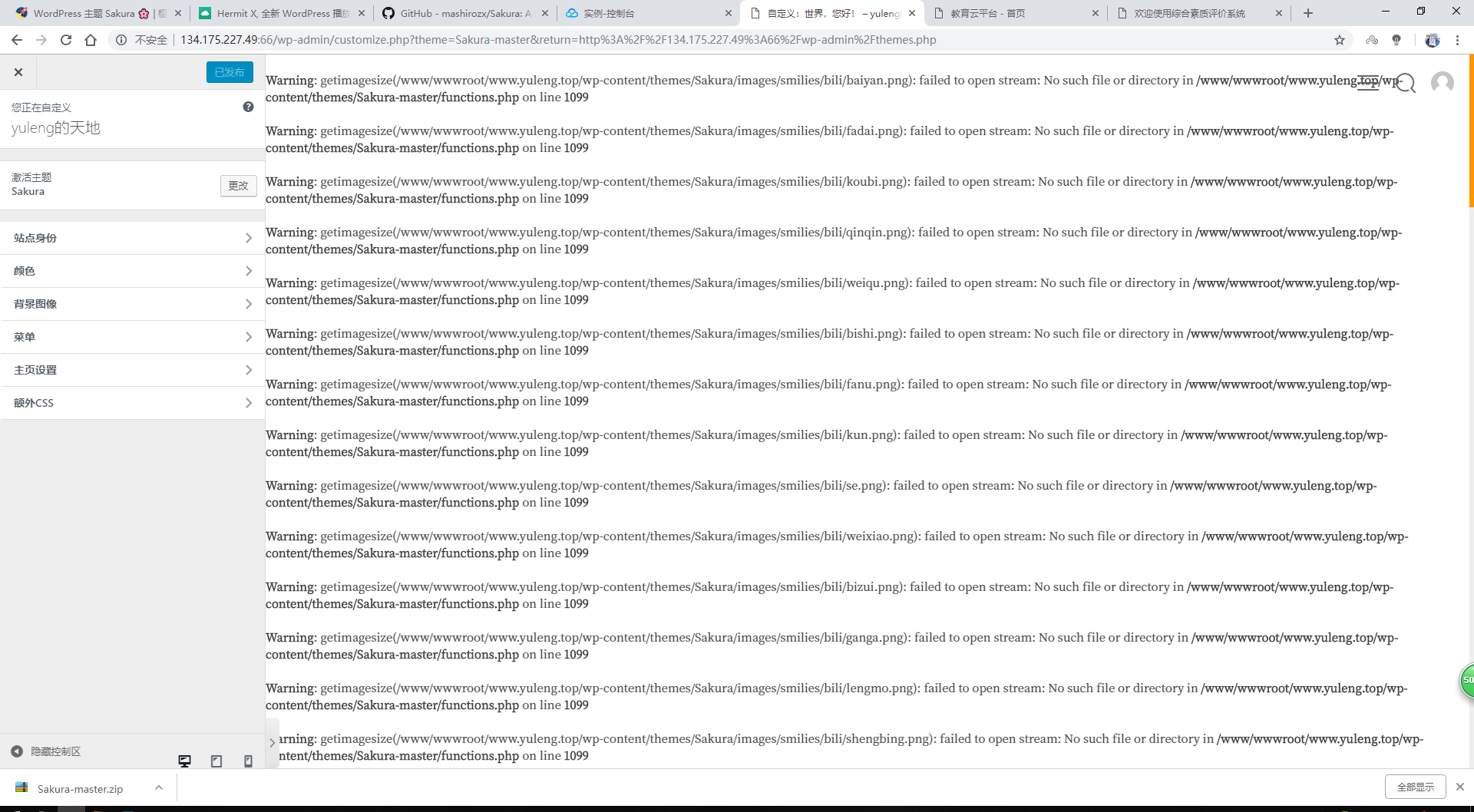
Task: Open the browser profile avatar
Action: tap(1433, 40)
